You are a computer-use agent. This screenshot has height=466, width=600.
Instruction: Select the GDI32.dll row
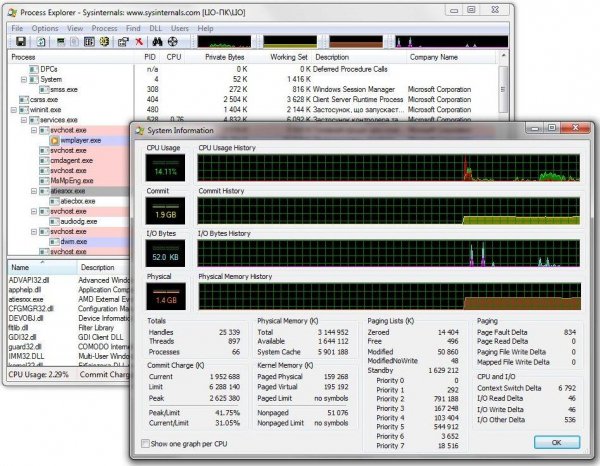[x=69, y=337]
